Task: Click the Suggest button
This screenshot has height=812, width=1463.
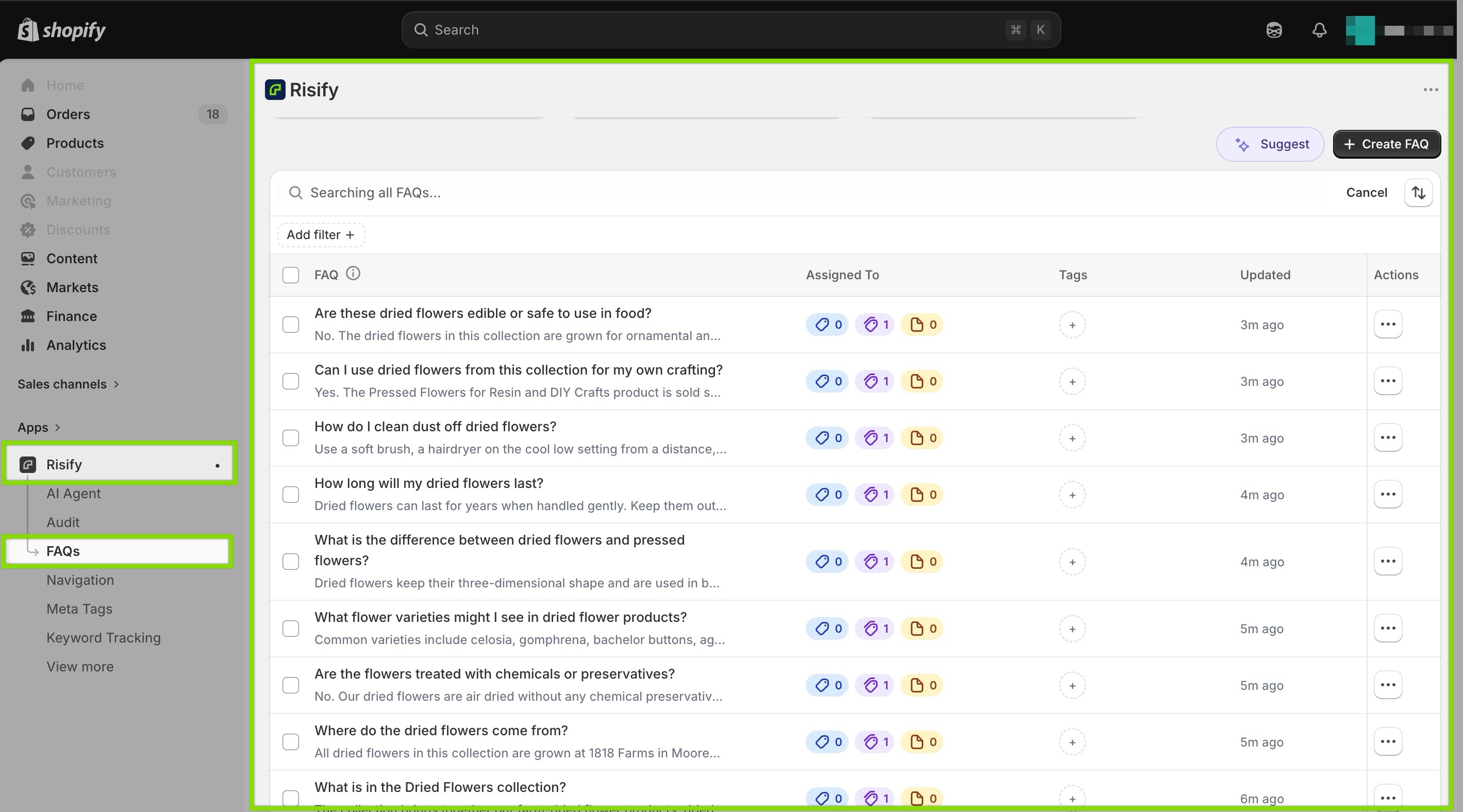Action: coord(1270,144)
